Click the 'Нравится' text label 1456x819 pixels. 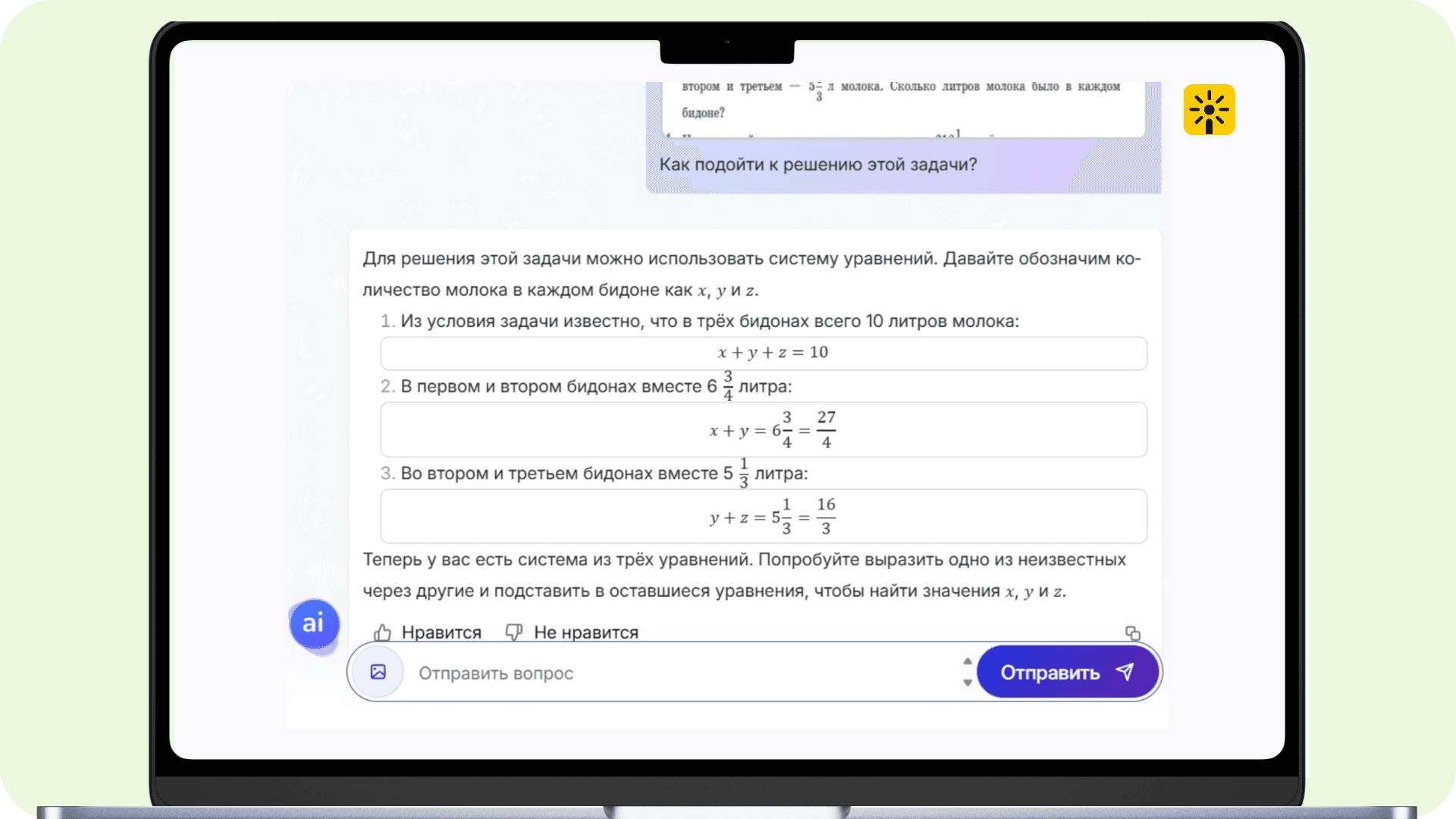pyautogui.click(x=441, y=632)
